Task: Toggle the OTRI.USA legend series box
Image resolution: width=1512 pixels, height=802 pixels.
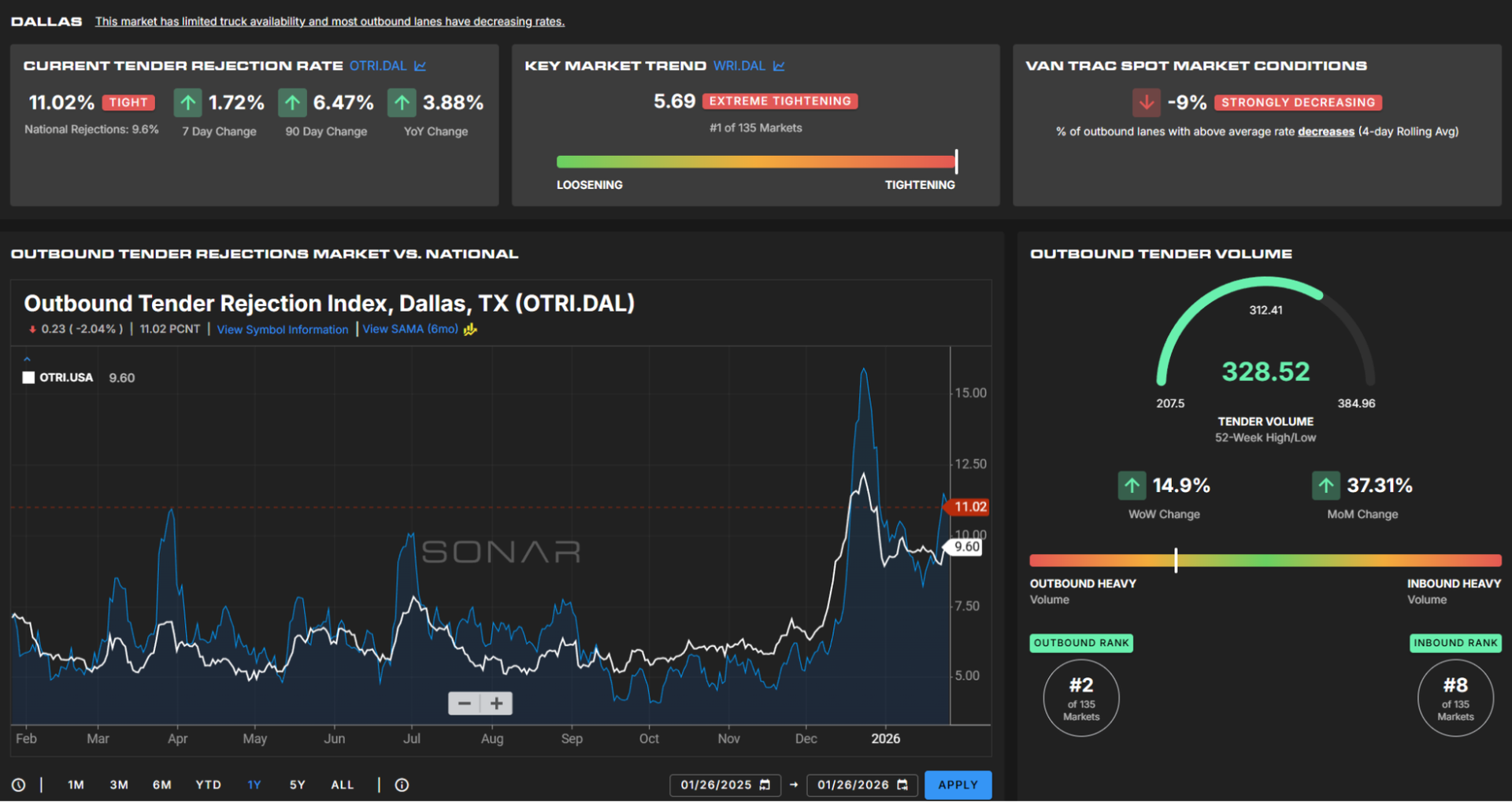Action: pos(29,378)
